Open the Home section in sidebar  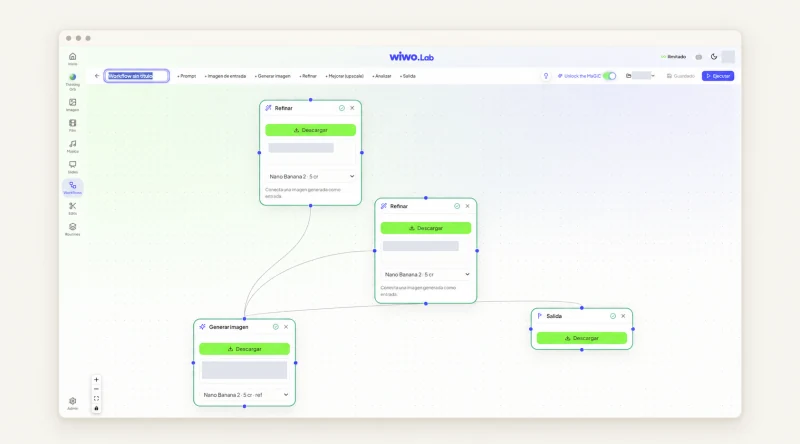pyautogui.click(x=72, y=59)
